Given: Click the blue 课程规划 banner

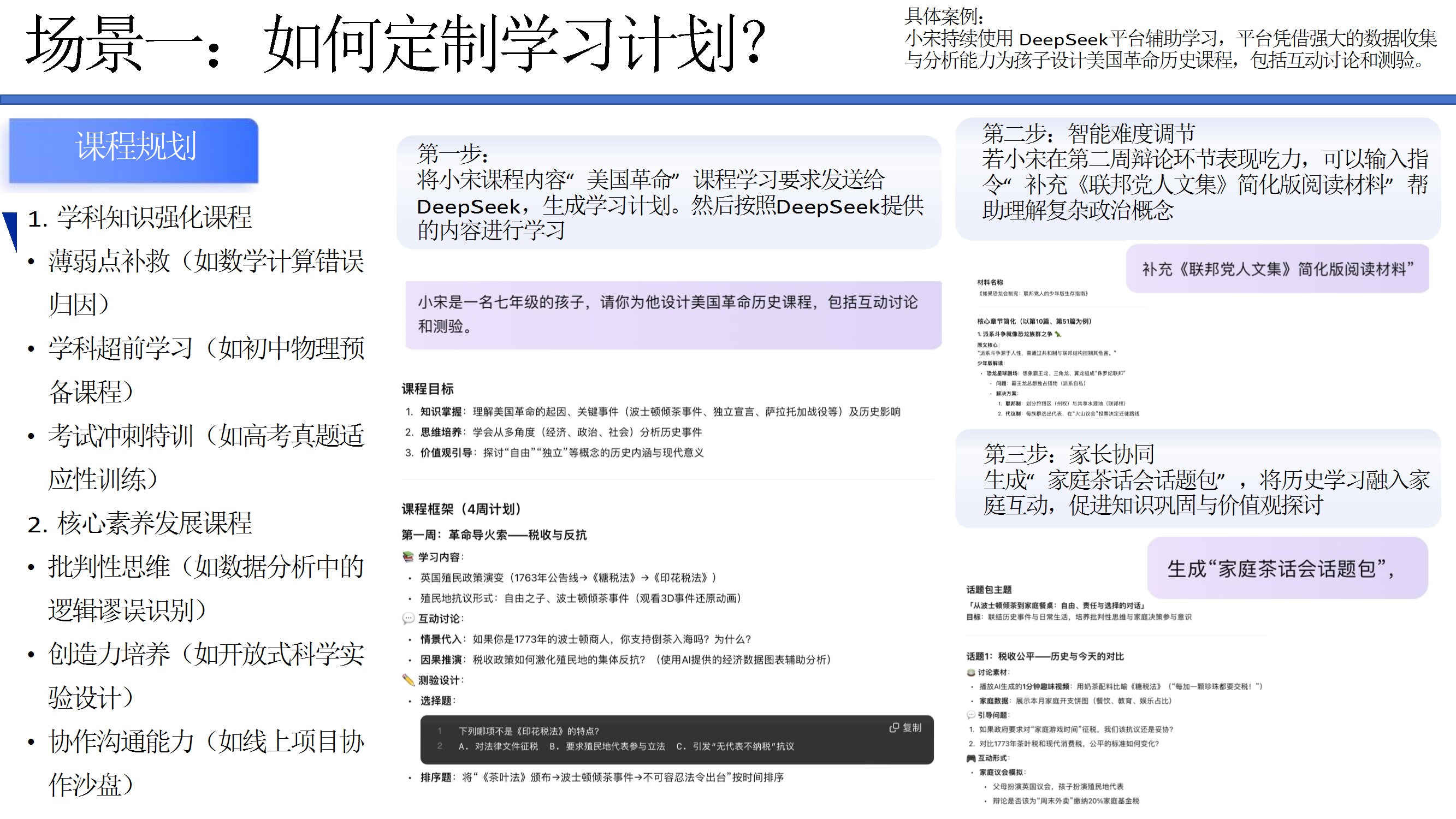Looking at the screenshot, I should pos(134,150).
